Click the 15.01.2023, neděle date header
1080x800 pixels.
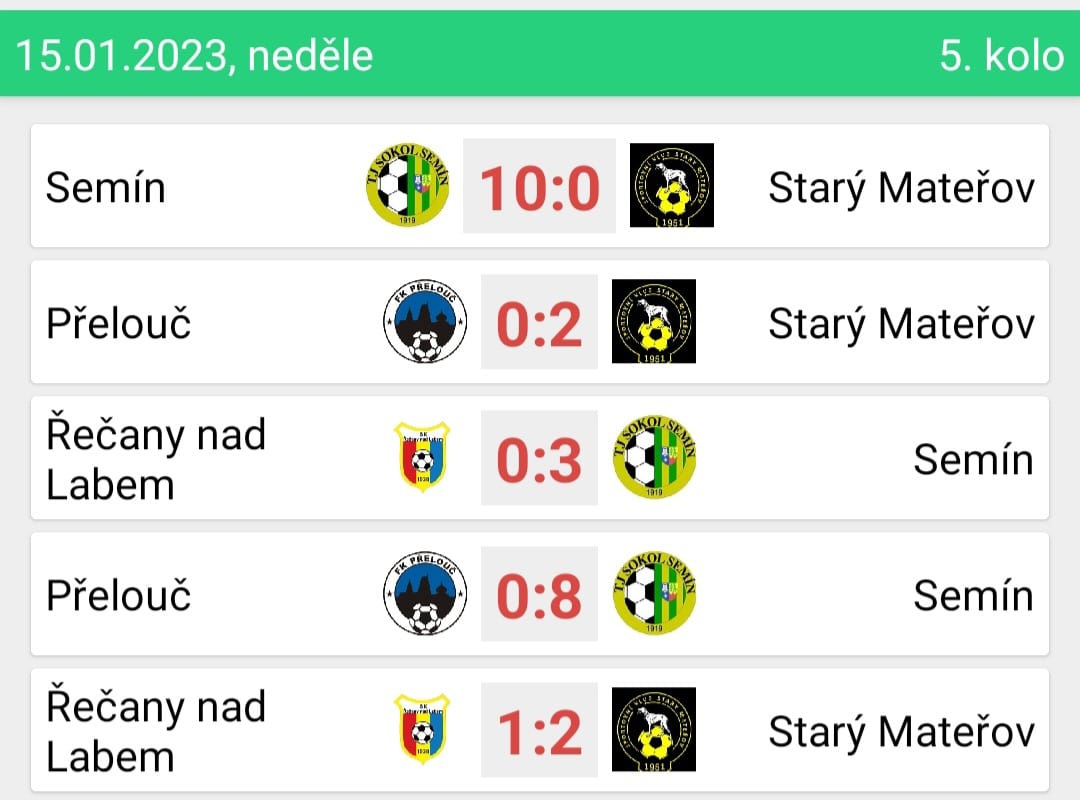[194, 55]
